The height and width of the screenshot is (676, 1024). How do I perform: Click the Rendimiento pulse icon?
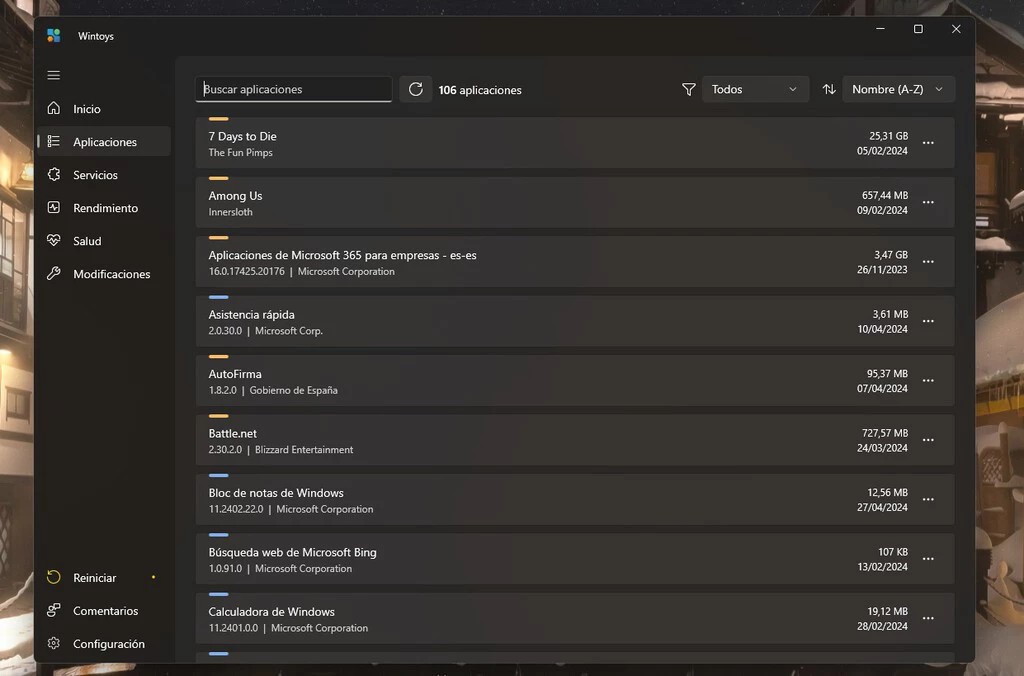point(54,208)
